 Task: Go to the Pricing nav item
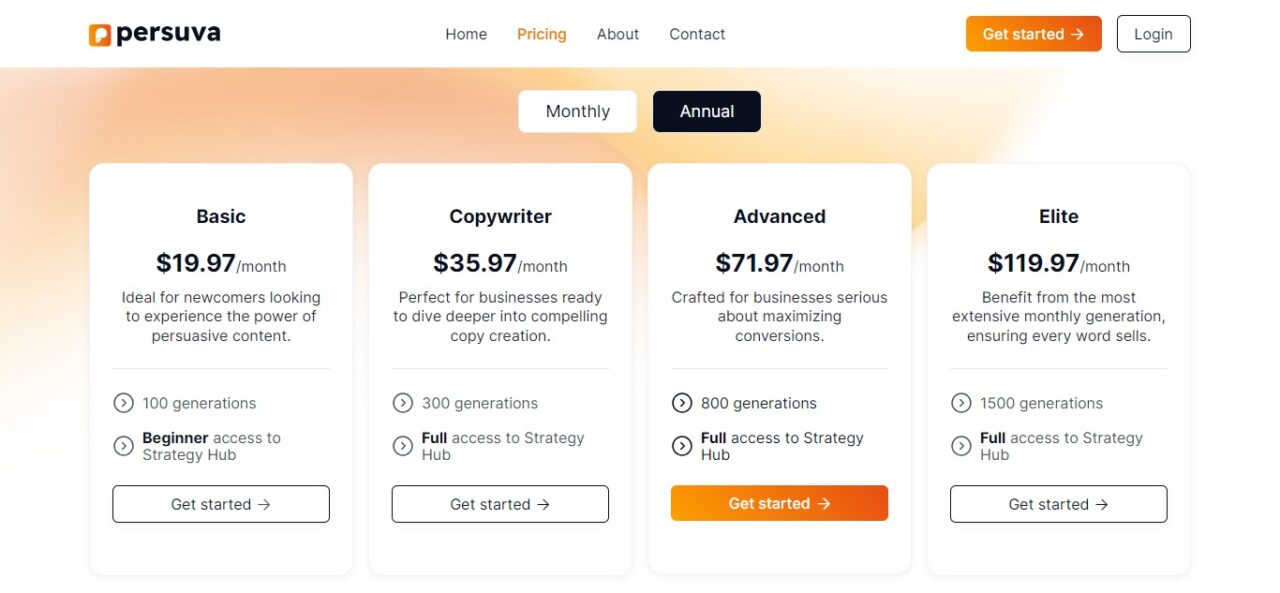[542, 34]
